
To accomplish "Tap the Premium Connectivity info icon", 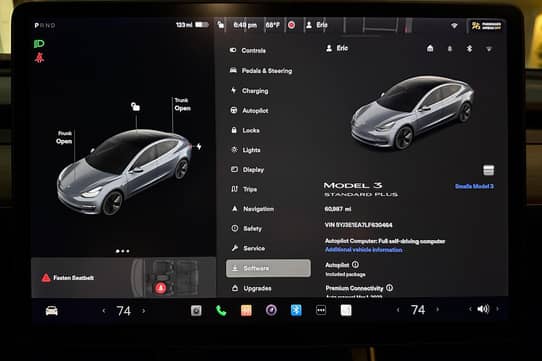I will (x=390, y=288).
